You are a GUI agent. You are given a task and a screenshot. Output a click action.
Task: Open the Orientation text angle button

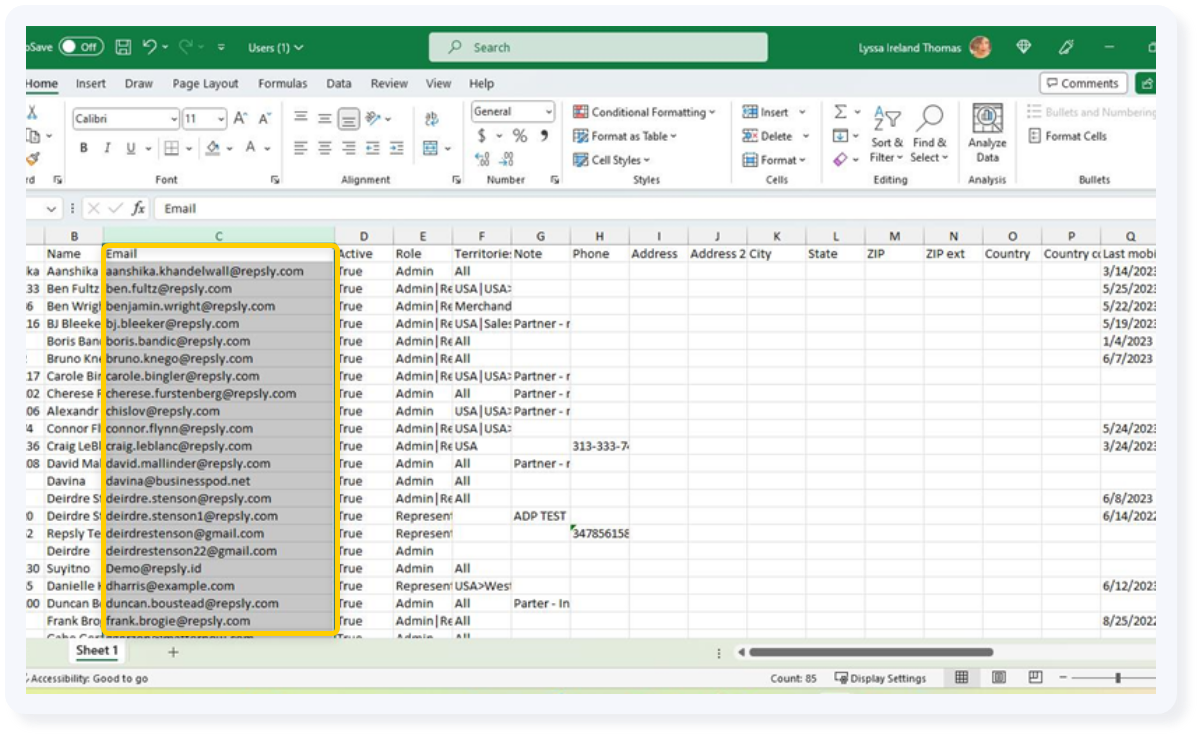[x=373, y=118]
